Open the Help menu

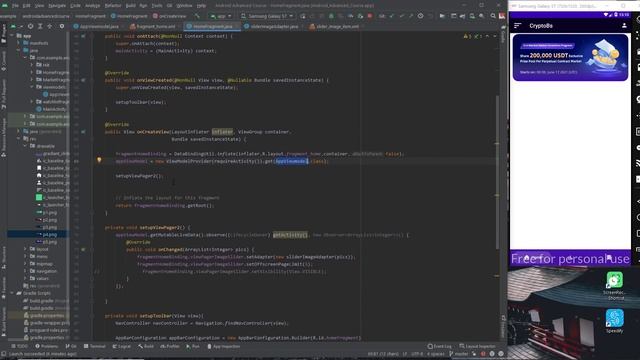(x=201, y=6)
